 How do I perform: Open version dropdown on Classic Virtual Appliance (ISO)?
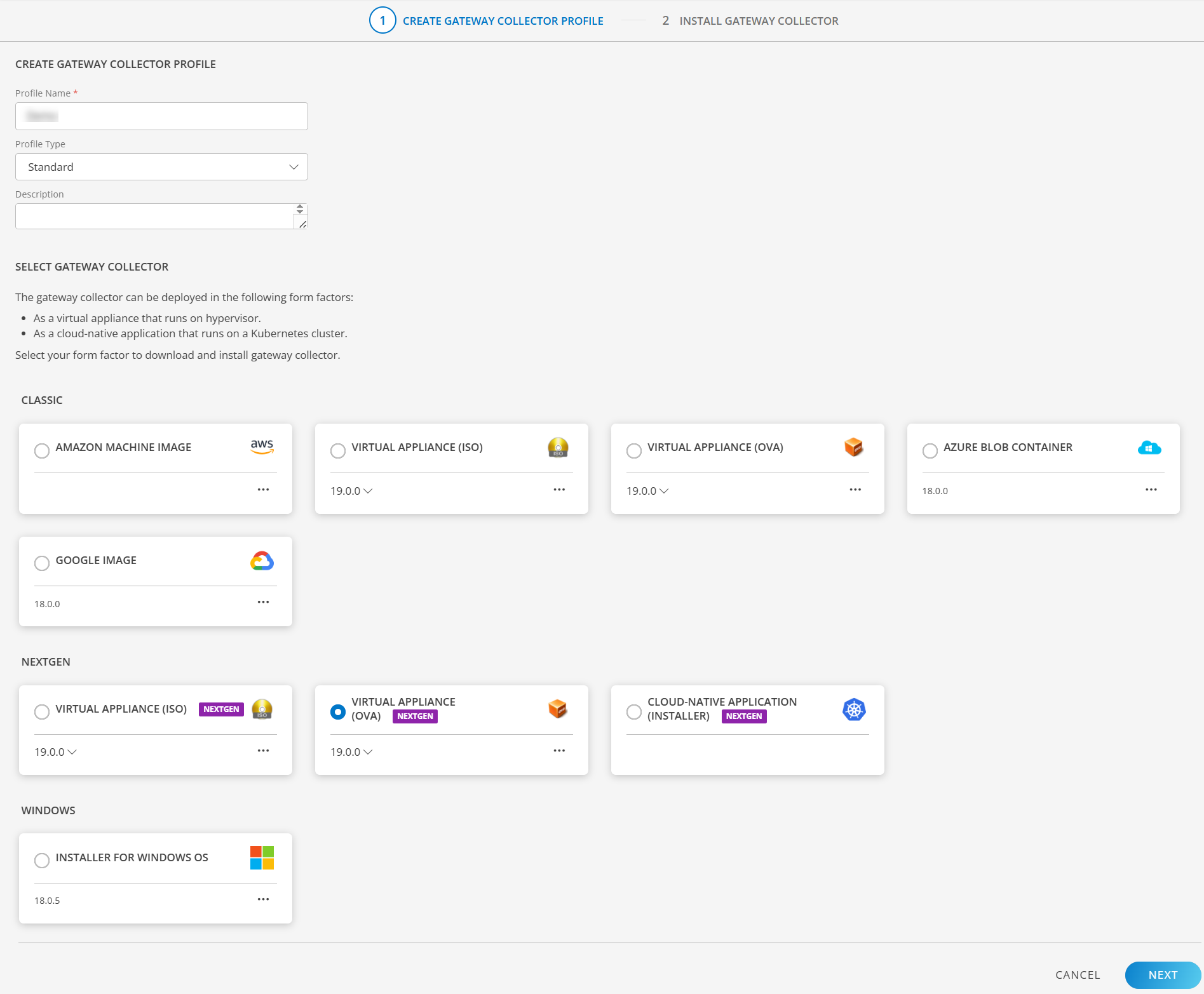point(351,491)
